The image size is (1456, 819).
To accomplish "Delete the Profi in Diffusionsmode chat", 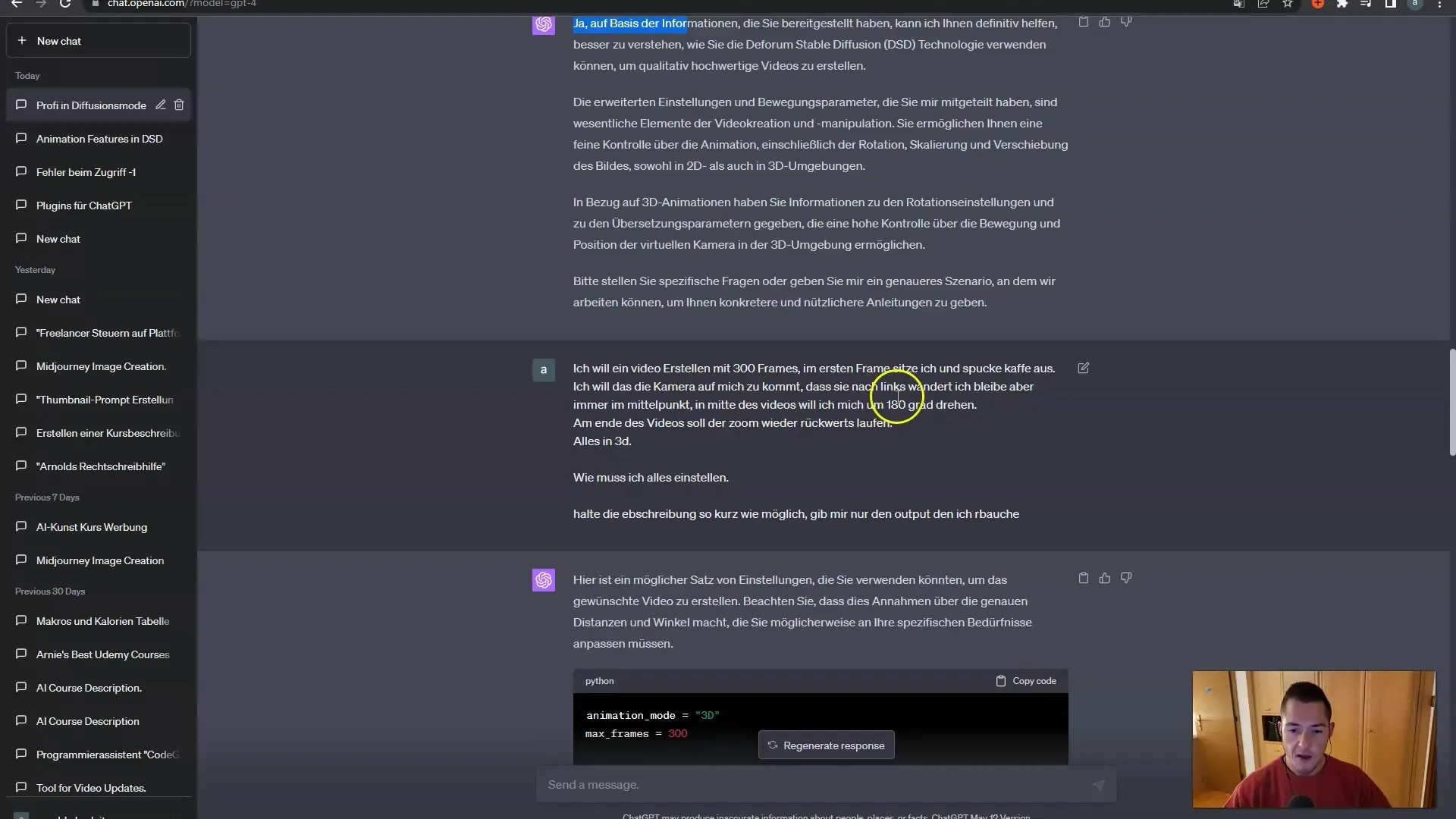I will (179, 105).
